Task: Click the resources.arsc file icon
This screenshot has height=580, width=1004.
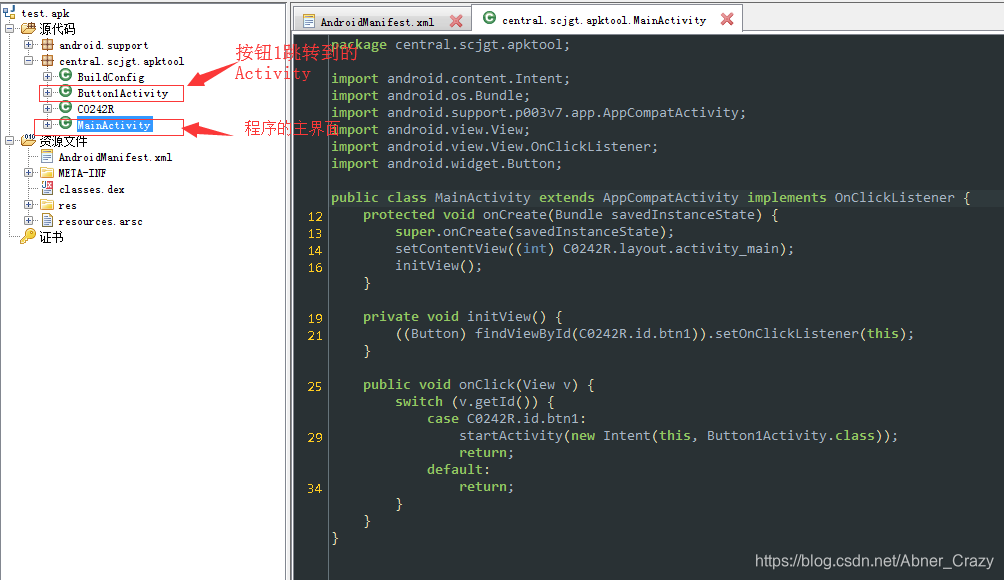Action: [47, 221]
